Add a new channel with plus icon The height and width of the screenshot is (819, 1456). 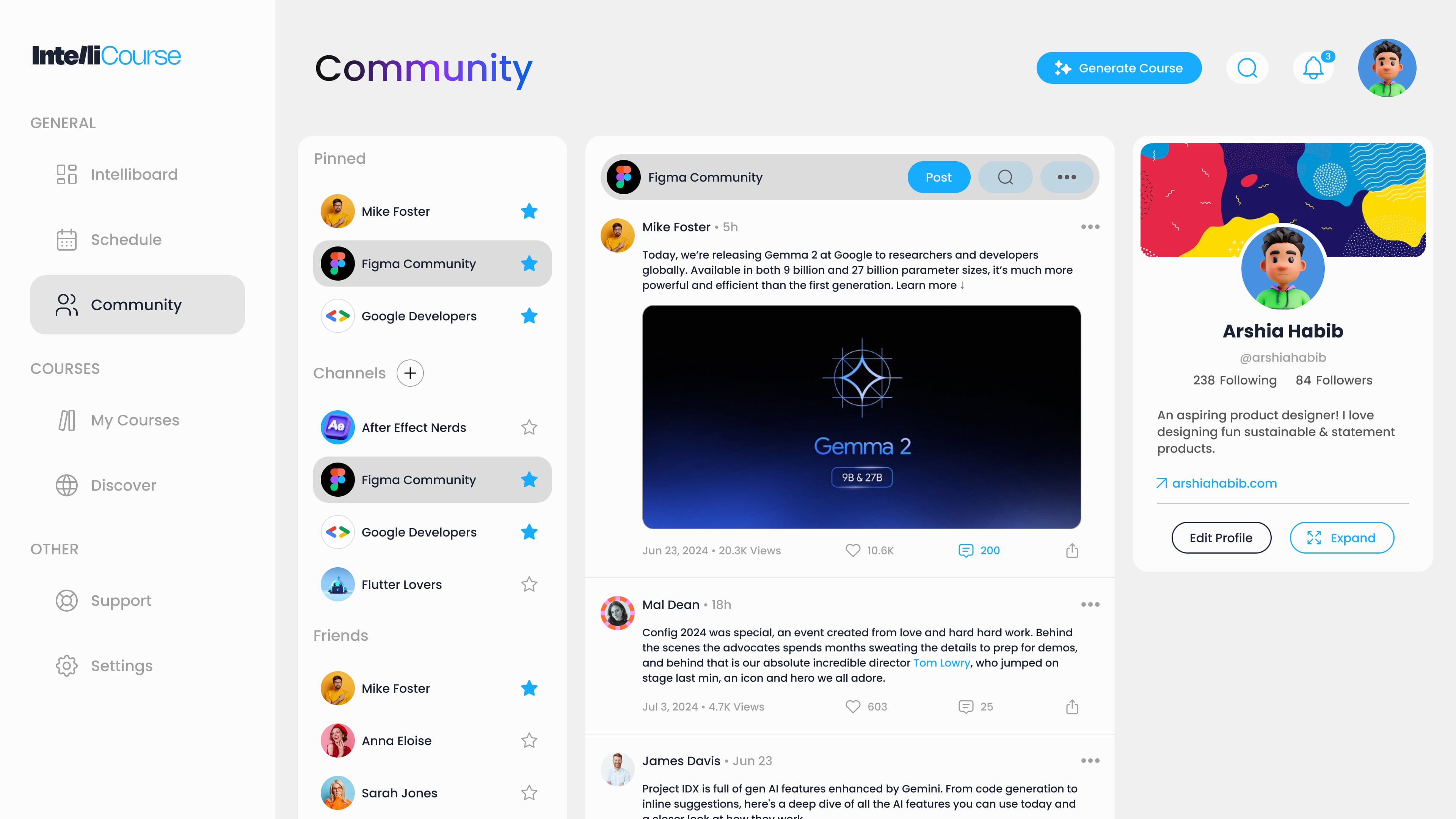coord(410,373)
